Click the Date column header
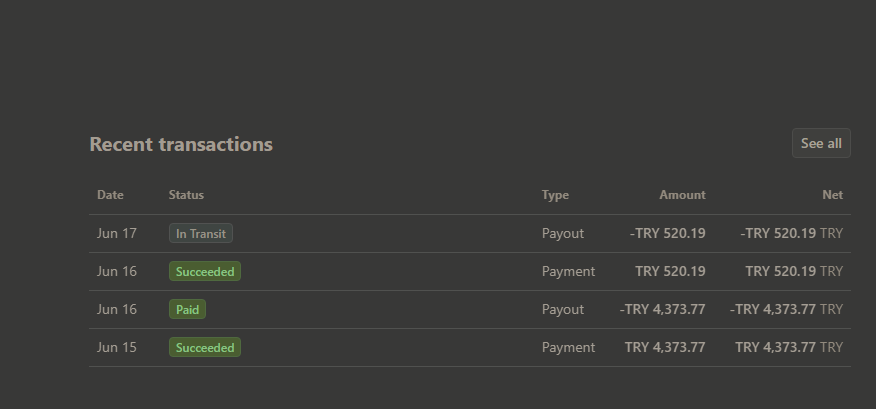Image resolution: width=876 pixels, height=409 pixels. pos(110,195)
